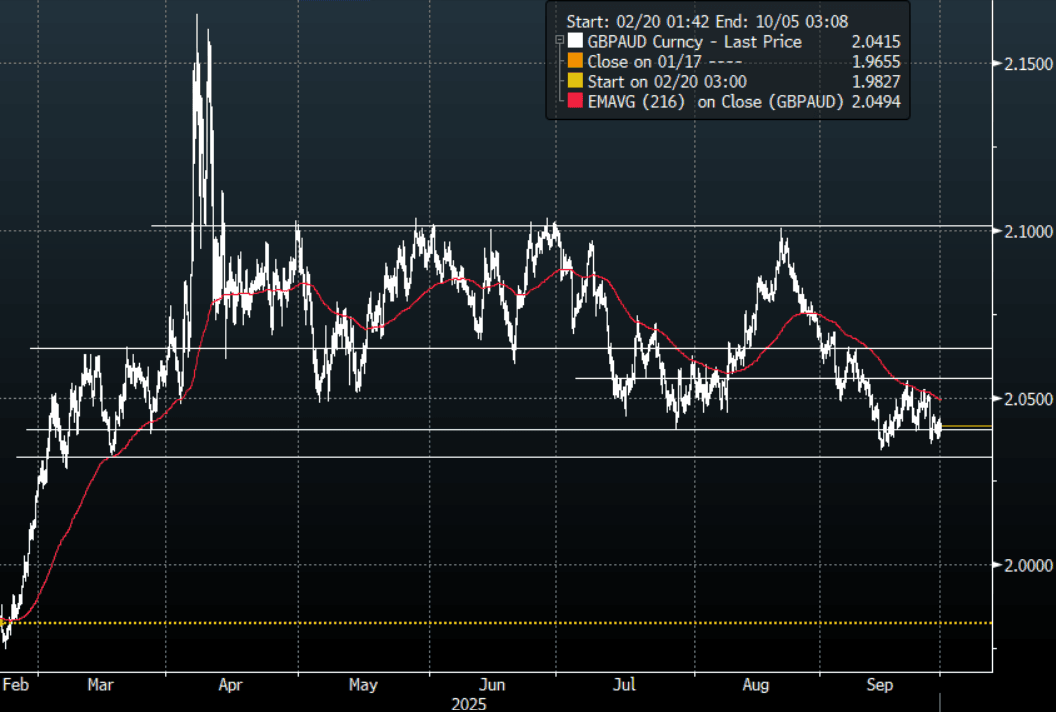Select the 2.0500 price axis label
This screenshot has height=712, width=1056.
1027,399
